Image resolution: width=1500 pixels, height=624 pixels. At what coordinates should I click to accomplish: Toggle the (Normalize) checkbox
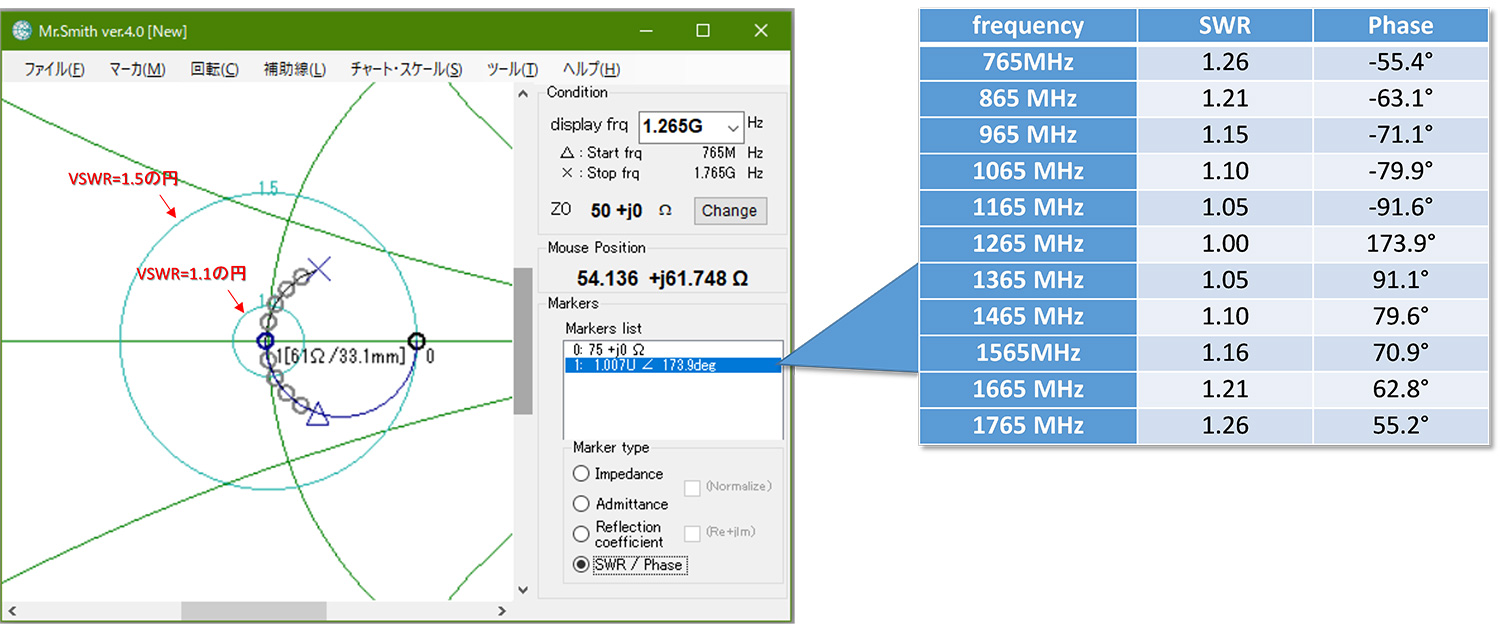click(692, 488)
